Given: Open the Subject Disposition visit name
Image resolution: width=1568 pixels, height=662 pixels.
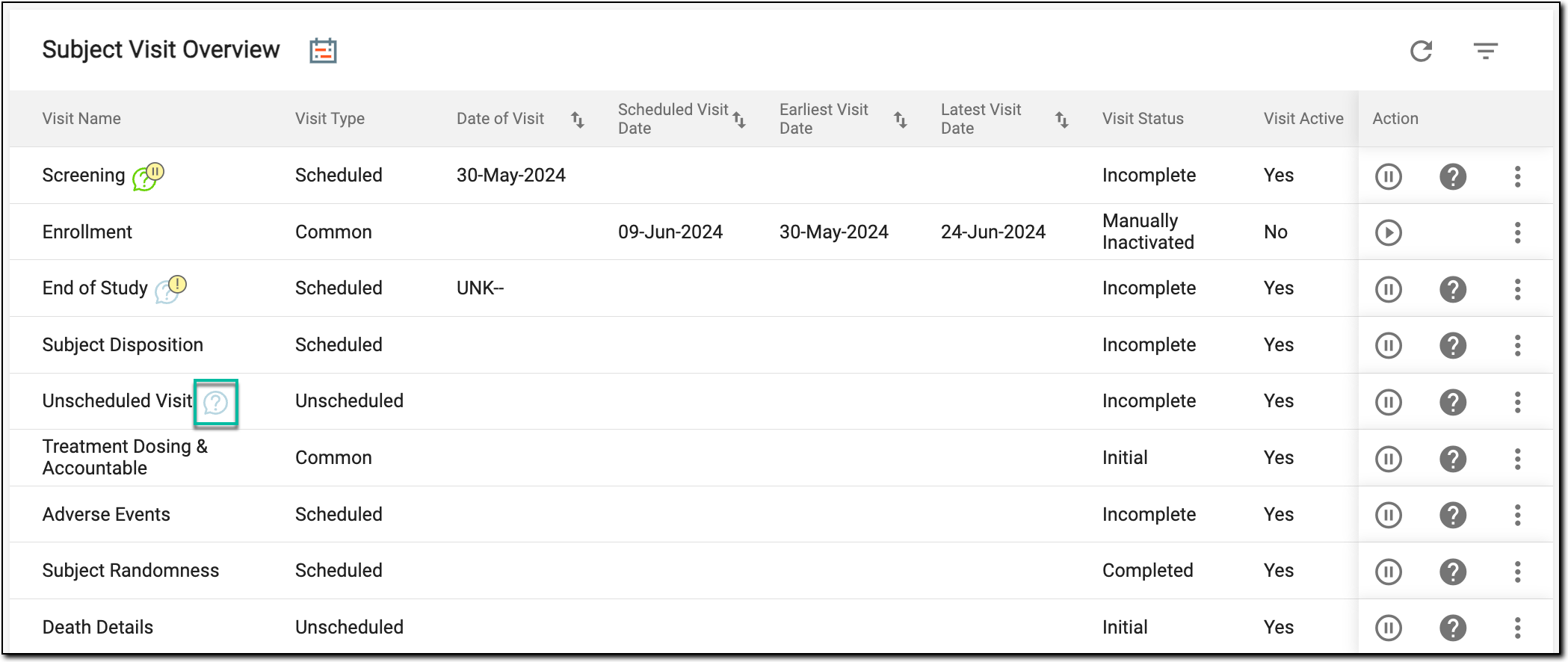Looking at the screenshot, I should 123,345.
